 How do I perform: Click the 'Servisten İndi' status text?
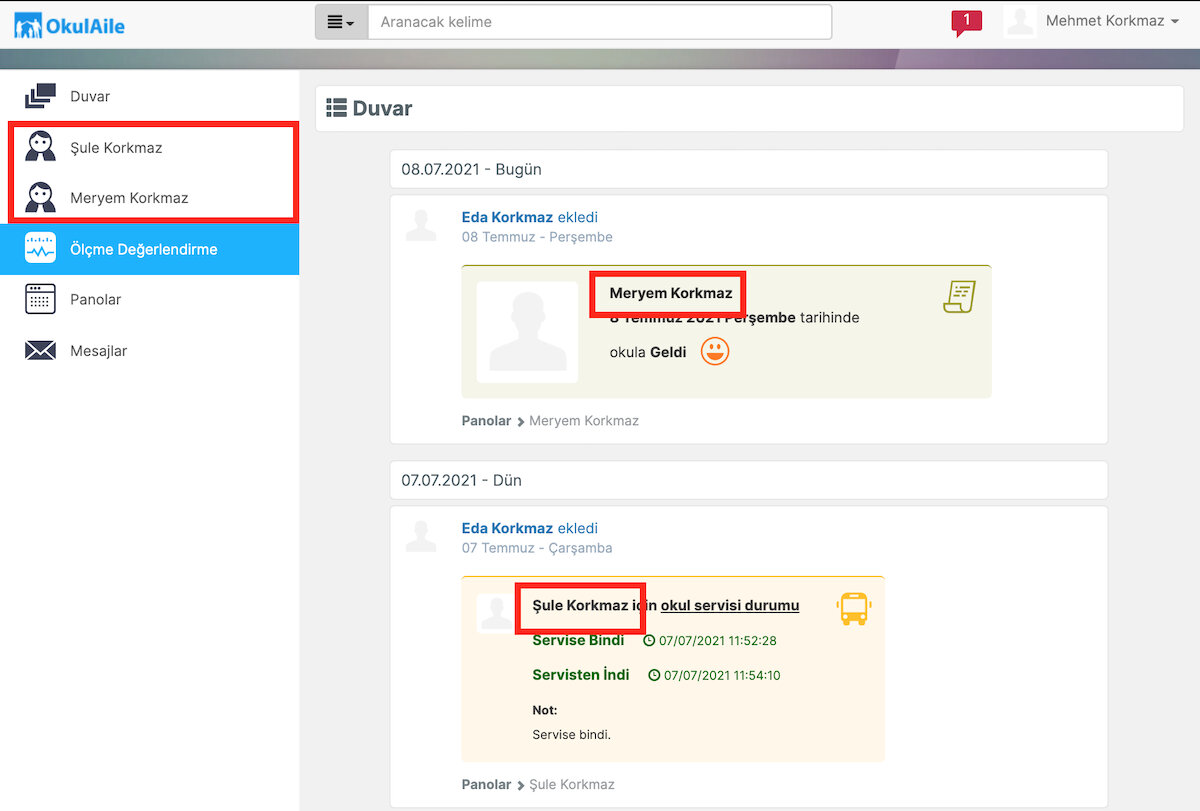tap(581, 675)
